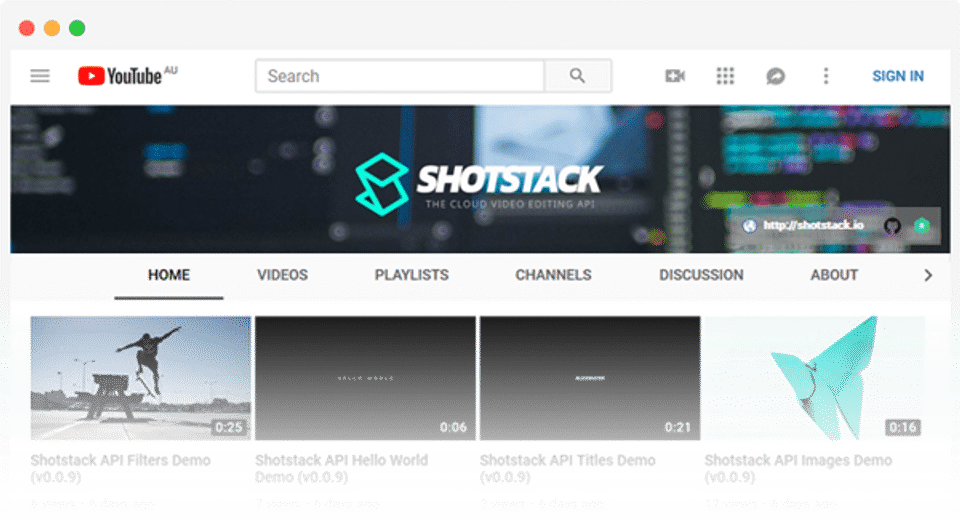Image resolution: width=960 pixels, height=528 pixels.
Task: Open Shotstack API Images Demo title
Action: (x=798, y=469)
